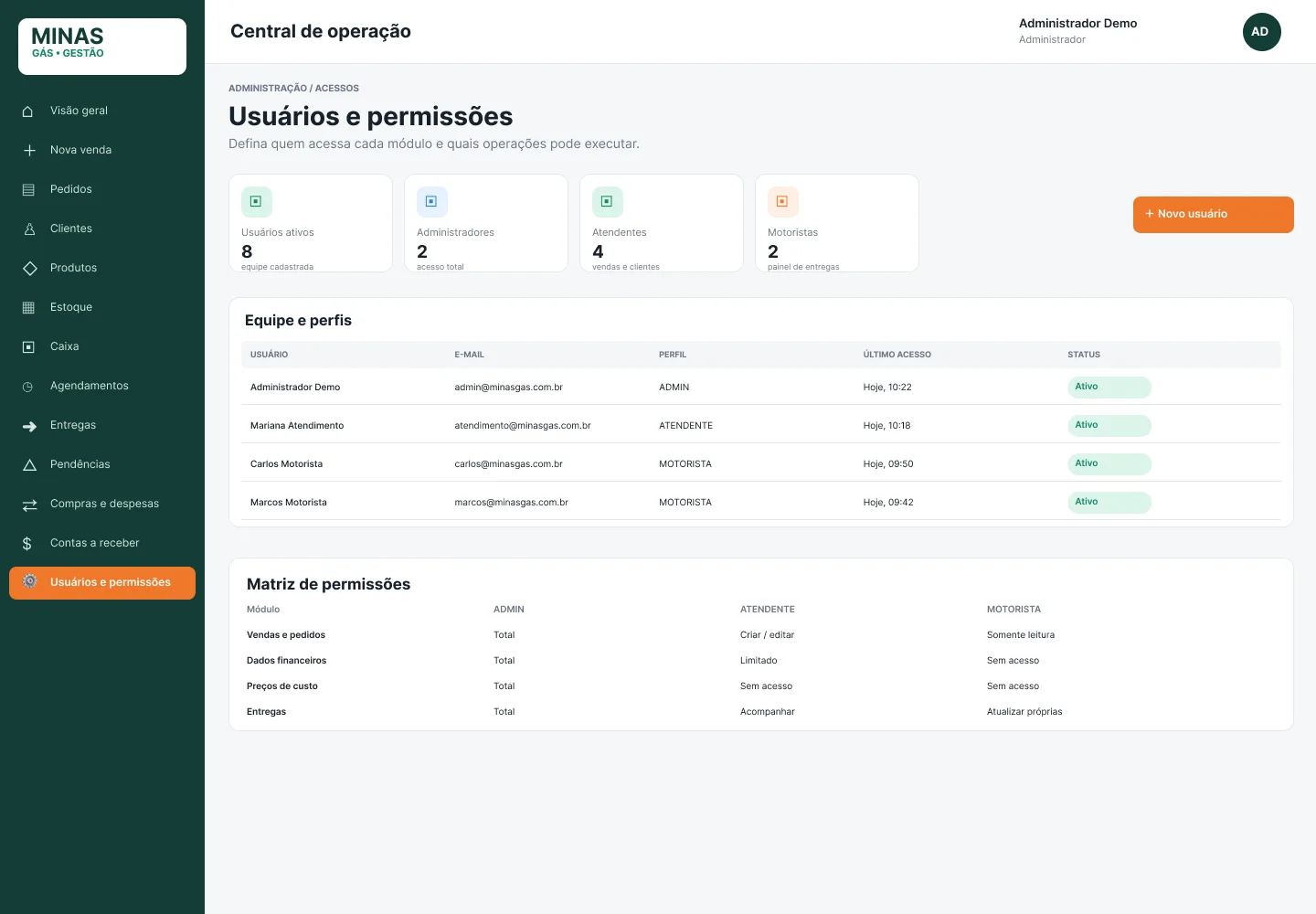Click Ativo status badge for Administrador Demo

tap(1109, 388)
